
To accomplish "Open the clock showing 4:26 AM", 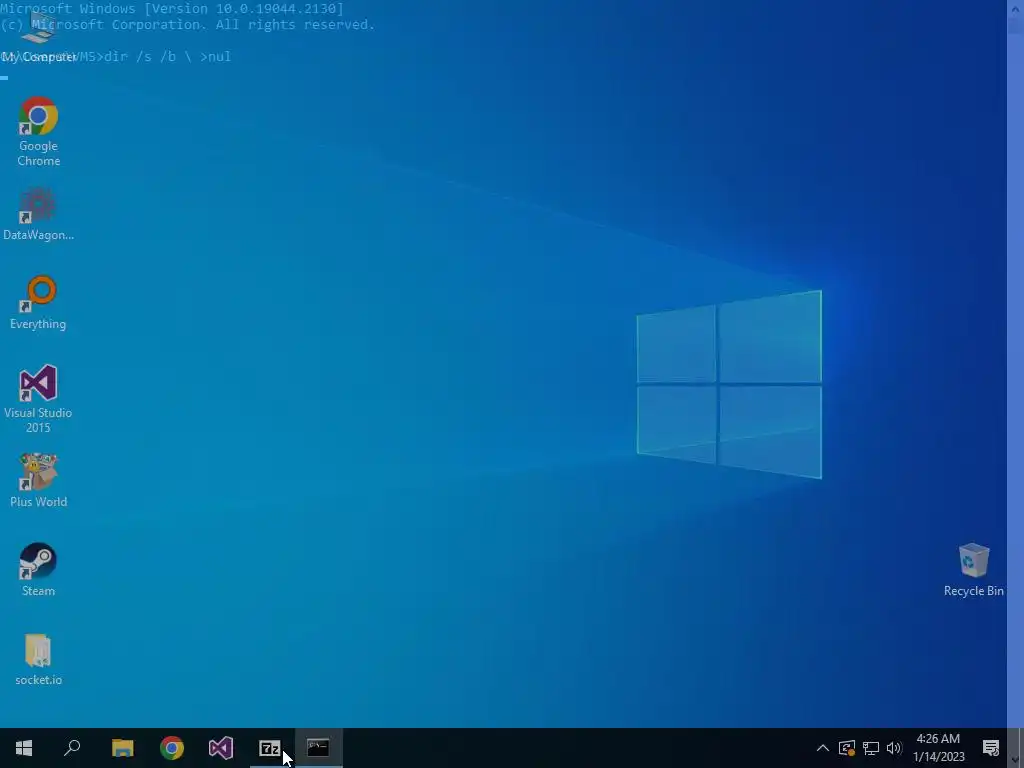I will tap(938, 748).
